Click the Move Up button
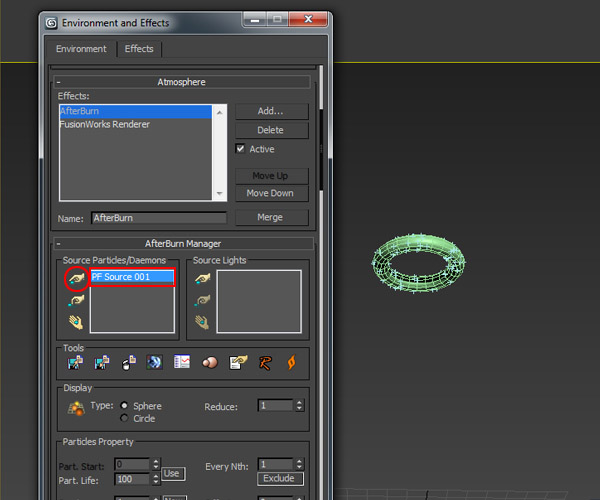 [271, 176]
